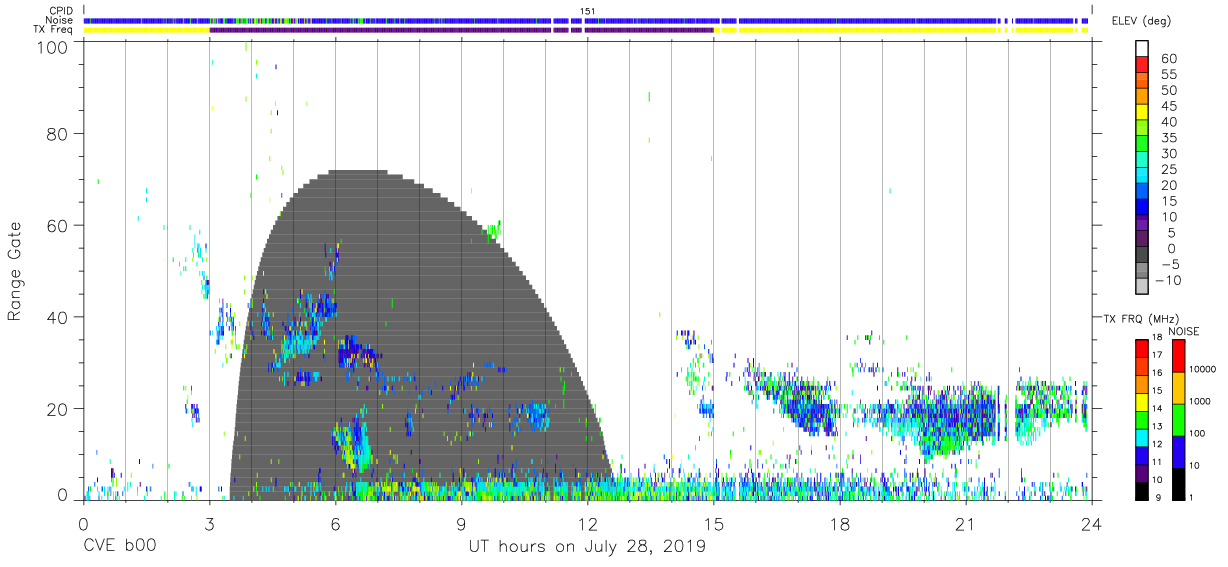Image resolution: width=1228 pixels, height=567 pixels.
Task: Click the 'UT hours on July 28, 2019' label
Action: coord(587,547)
